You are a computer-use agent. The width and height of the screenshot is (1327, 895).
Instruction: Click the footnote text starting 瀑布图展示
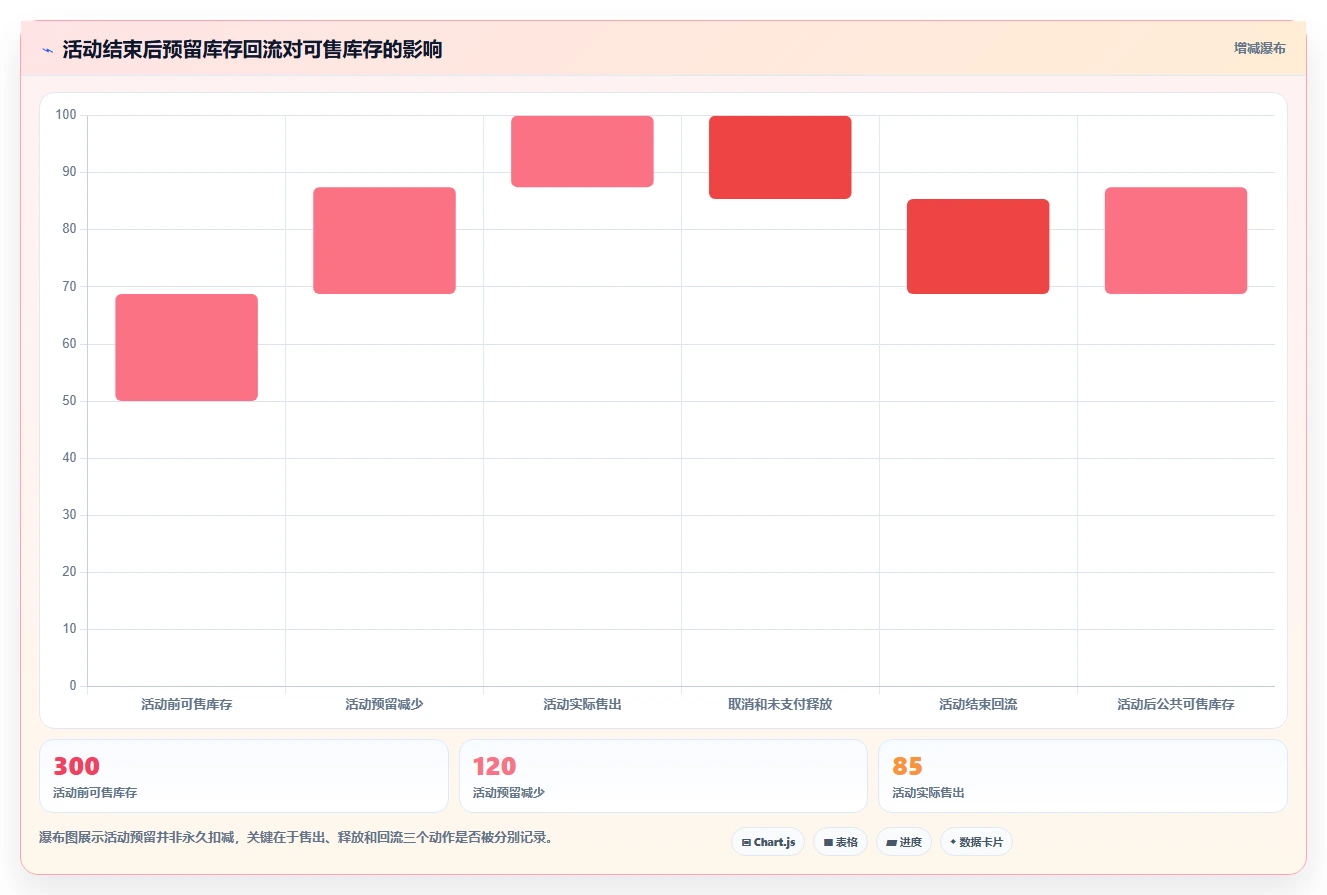coord(296,837)
